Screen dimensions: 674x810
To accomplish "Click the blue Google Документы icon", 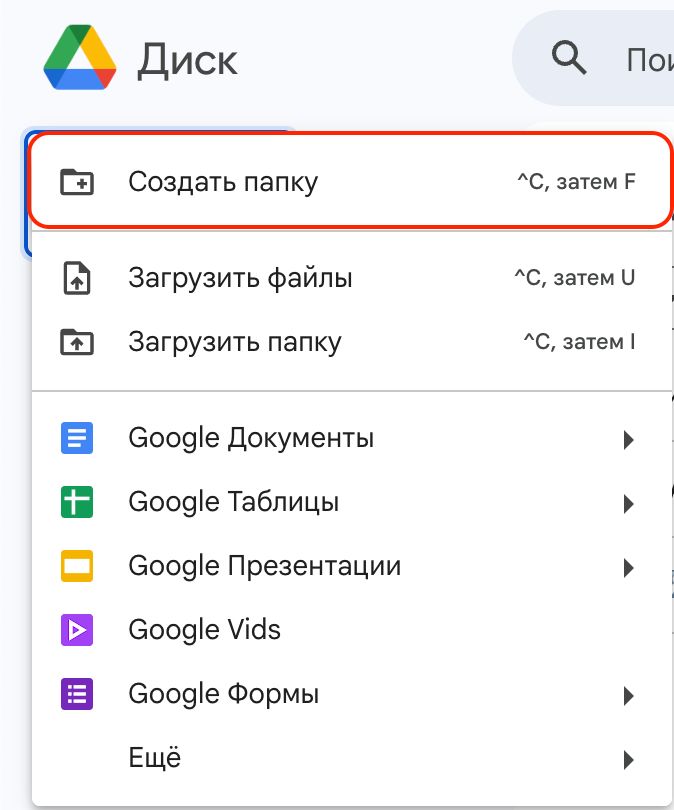I will coord(77,438).
